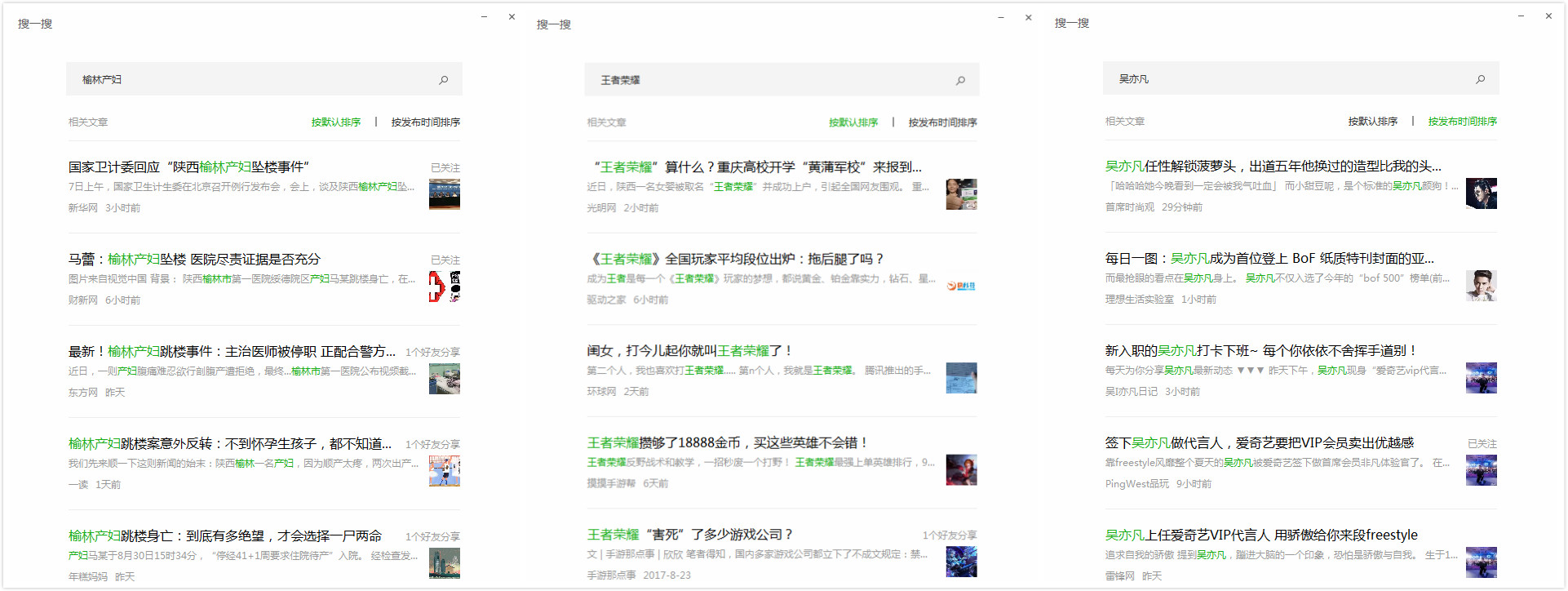This screenshot has width=1568, height=591.
Task: Click source name 手游那点事
Action: pos(612,575)
